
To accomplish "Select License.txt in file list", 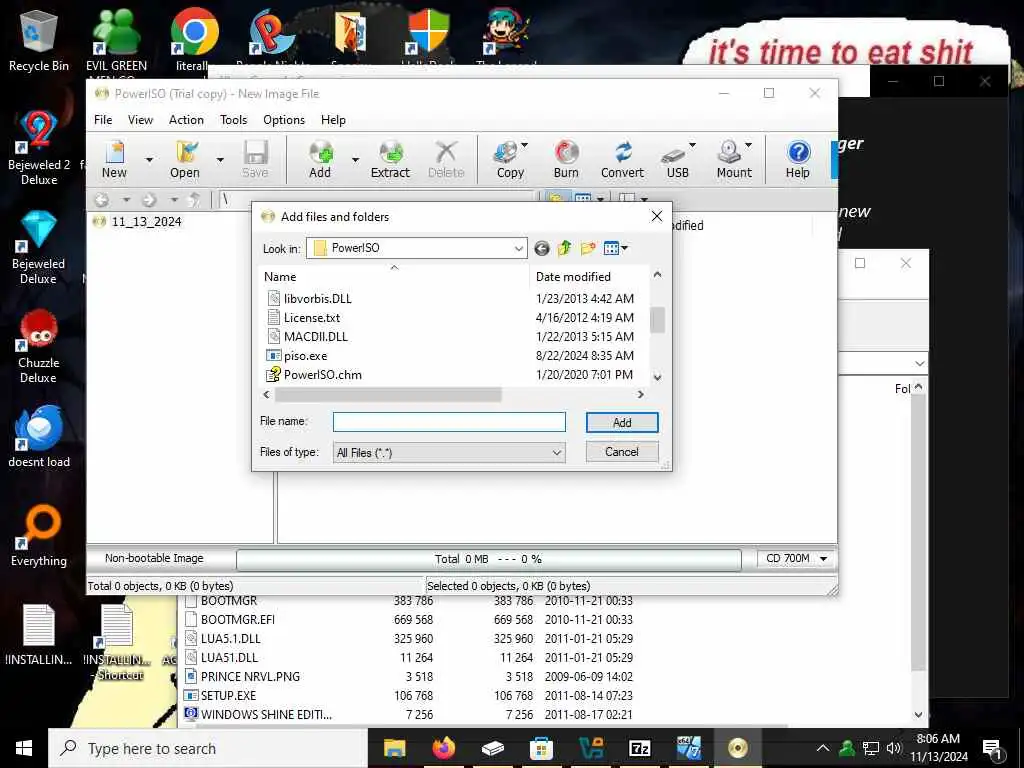I will [312, 317].
